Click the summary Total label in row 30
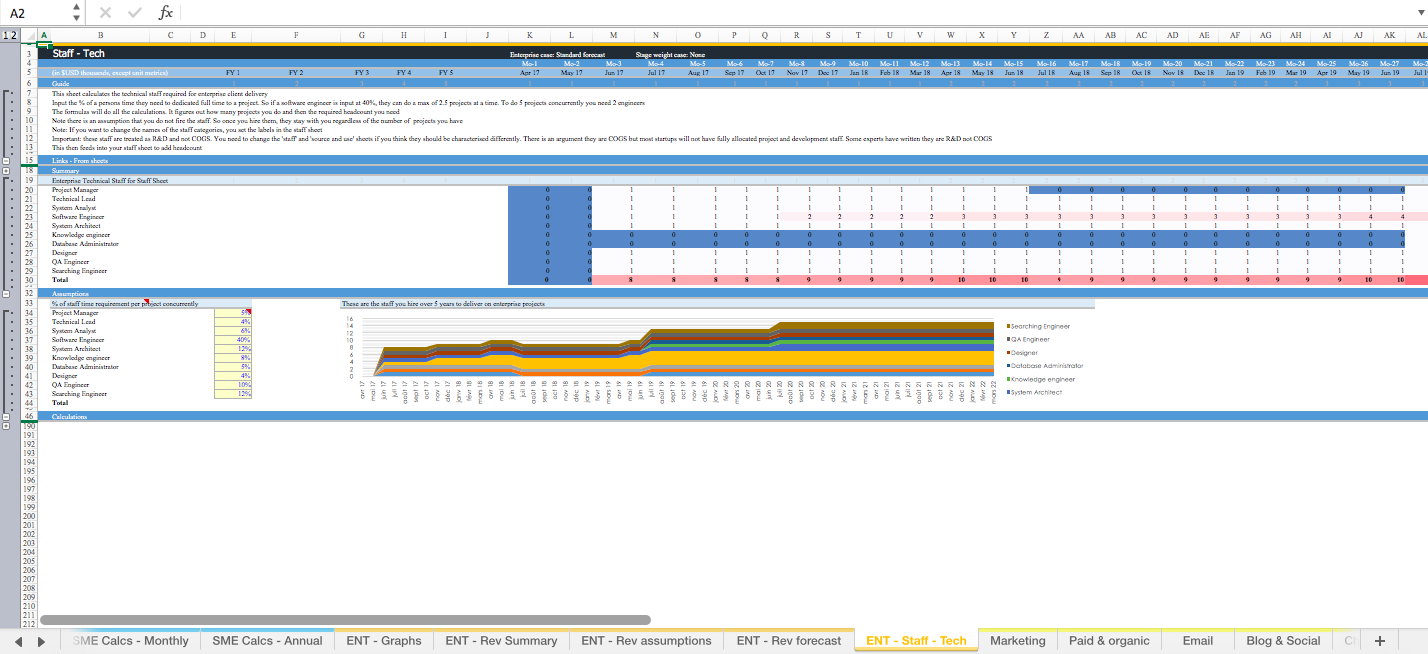 pos(60,280)
